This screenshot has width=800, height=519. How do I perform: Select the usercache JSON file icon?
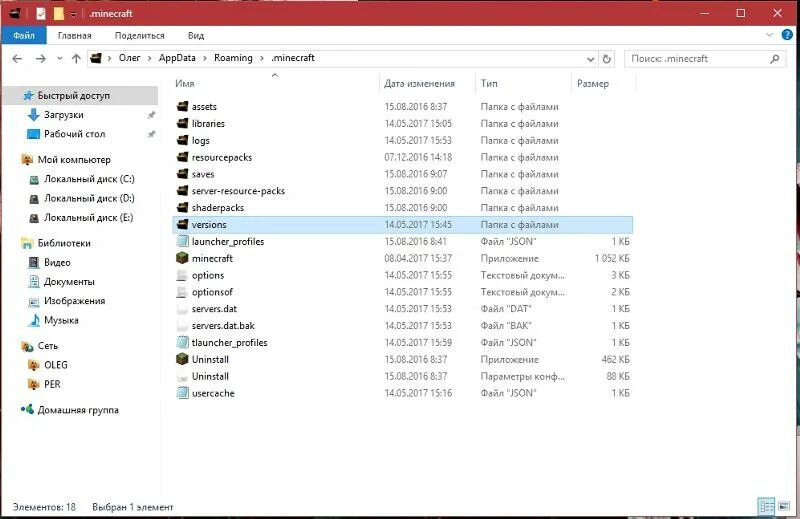point(182,392)
